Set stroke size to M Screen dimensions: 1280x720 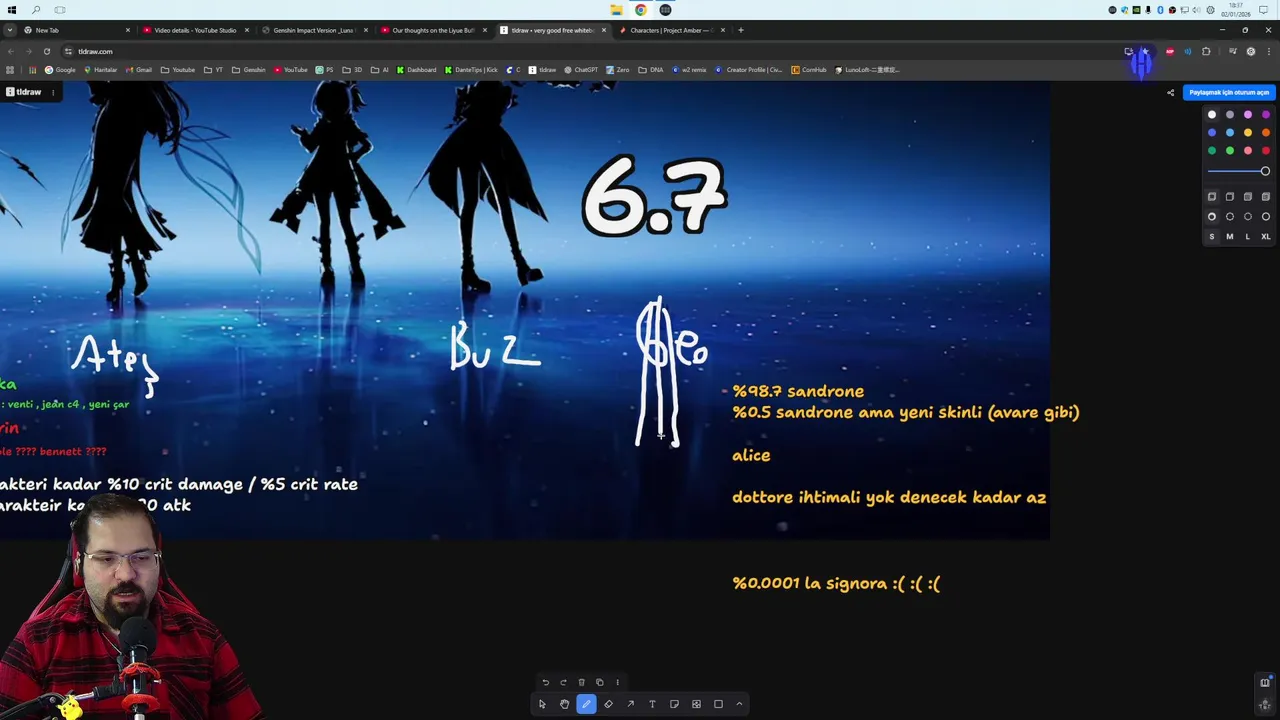click(x=1230, y=237)
